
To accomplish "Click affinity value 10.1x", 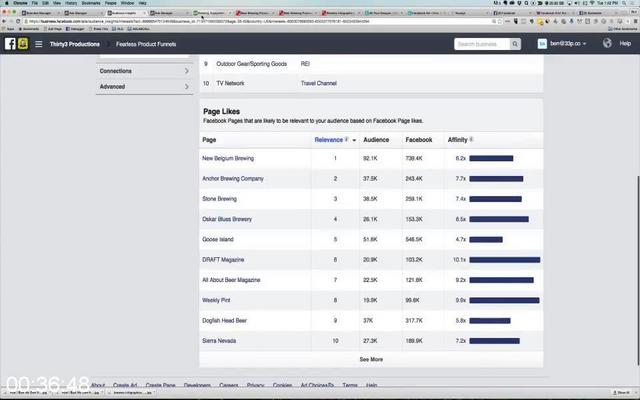I will click(459, 260).
